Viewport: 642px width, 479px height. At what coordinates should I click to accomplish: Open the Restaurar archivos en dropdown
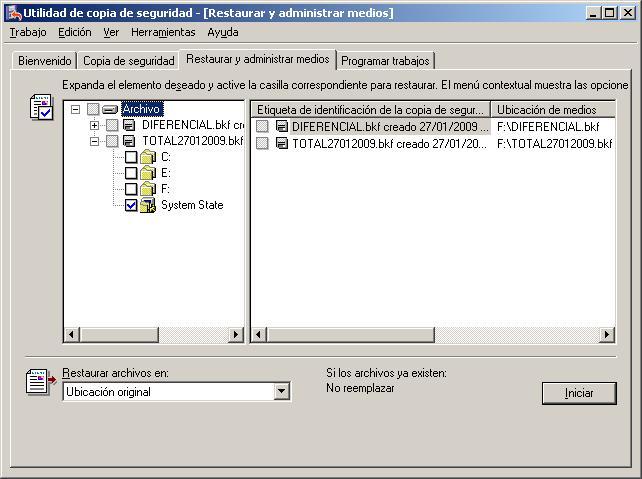(x=282, y=392)
